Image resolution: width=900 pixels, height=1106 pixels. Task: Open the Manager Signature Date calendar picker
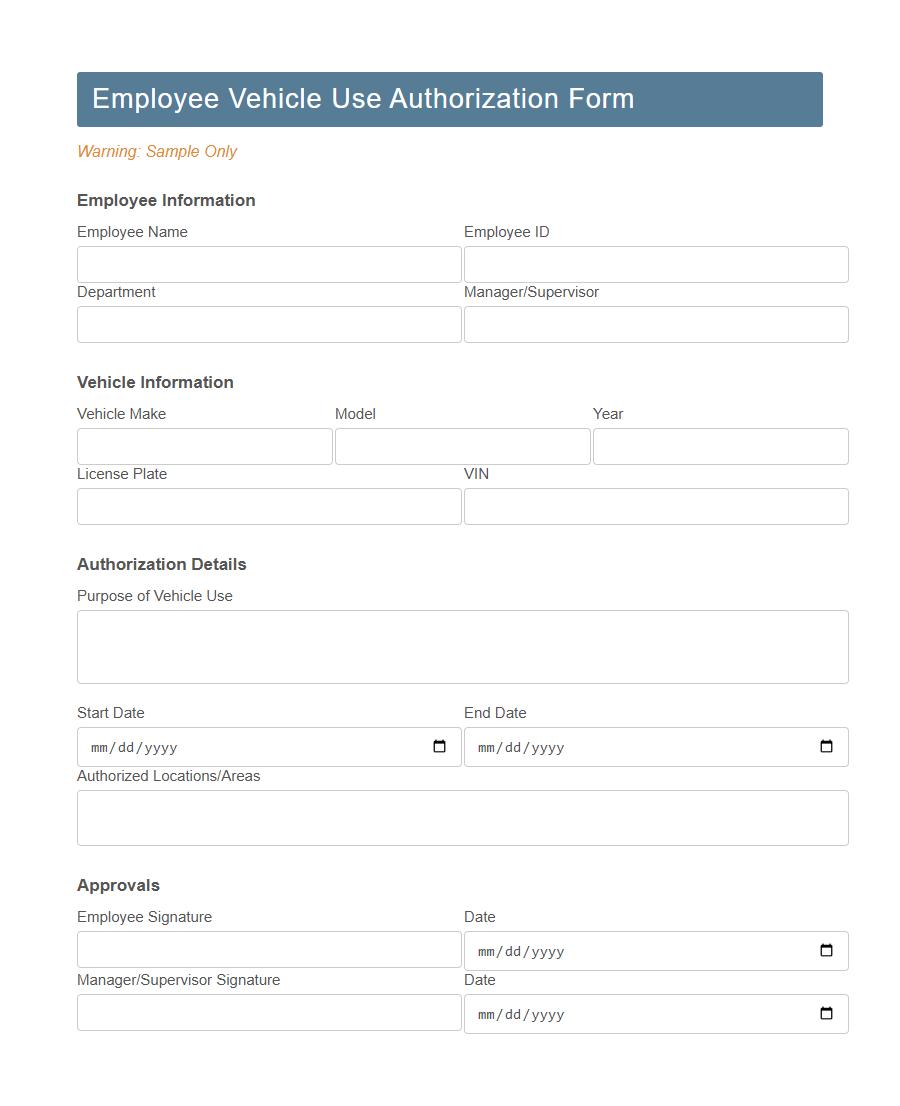(825, 1013)
